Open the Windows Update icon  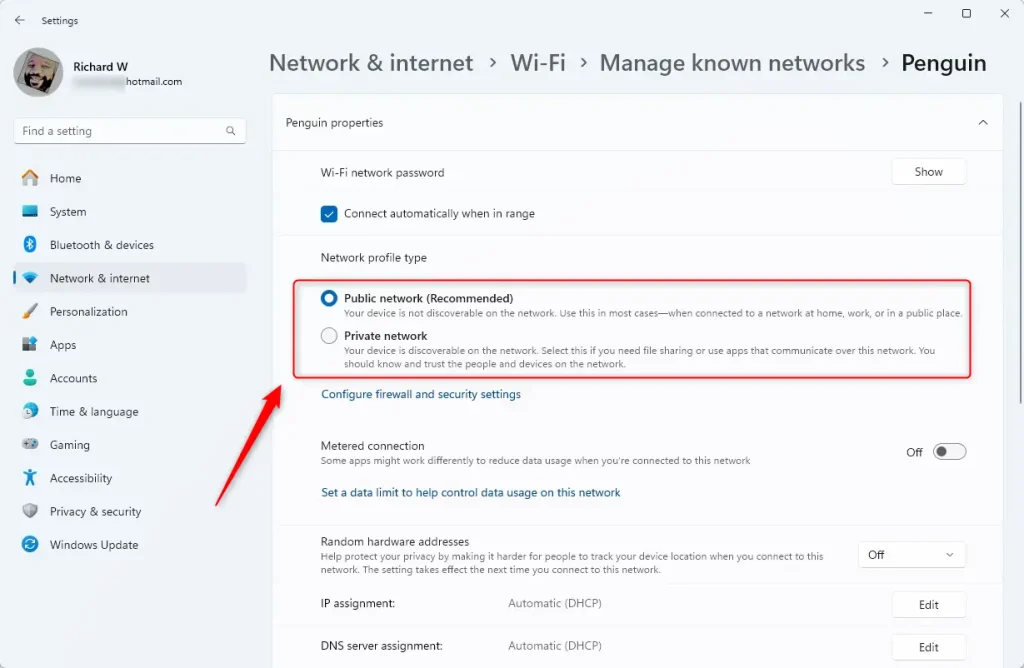click(30, 544)
